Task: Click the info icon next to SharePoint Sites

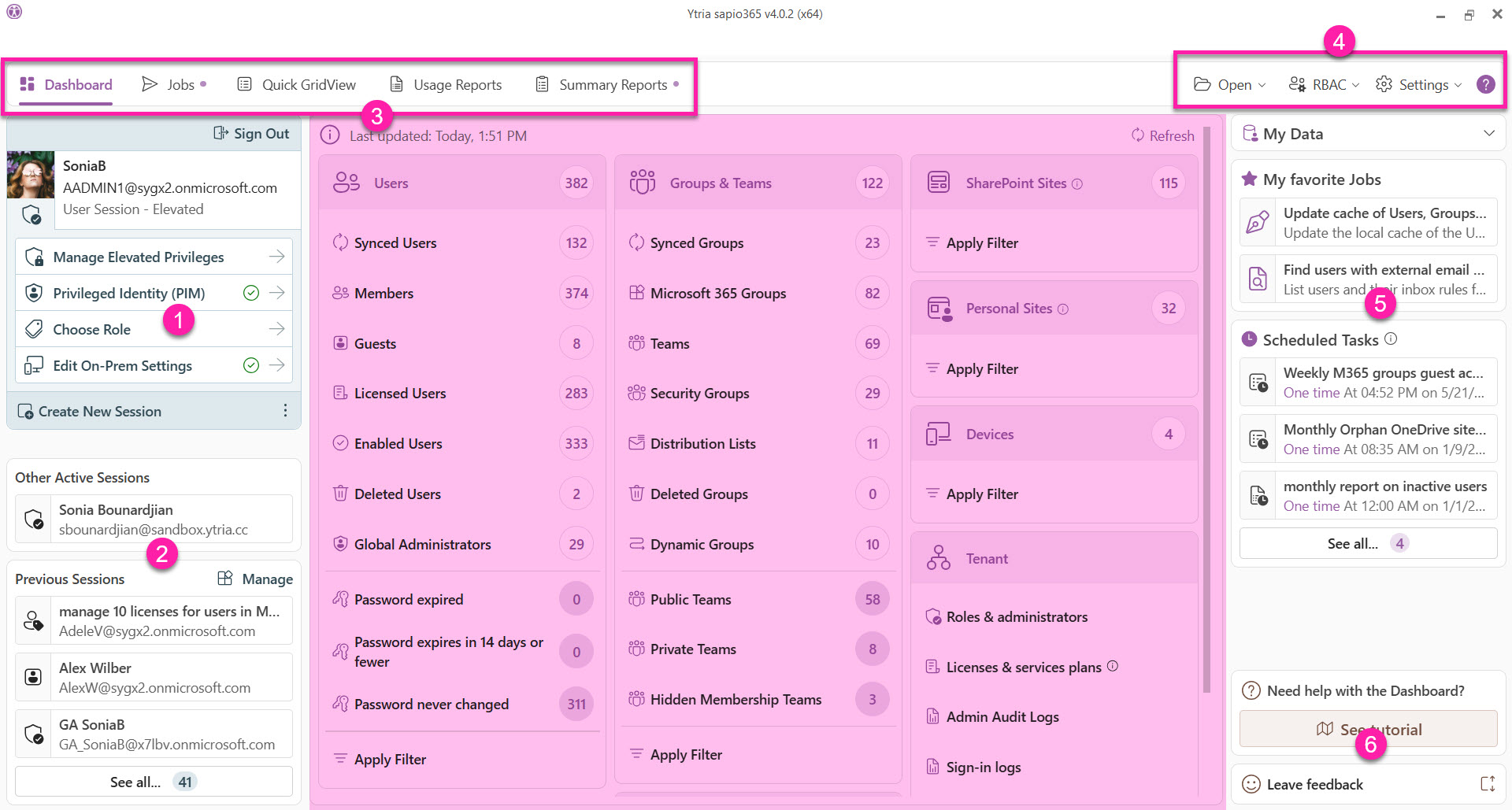Action: [1077, 183]
